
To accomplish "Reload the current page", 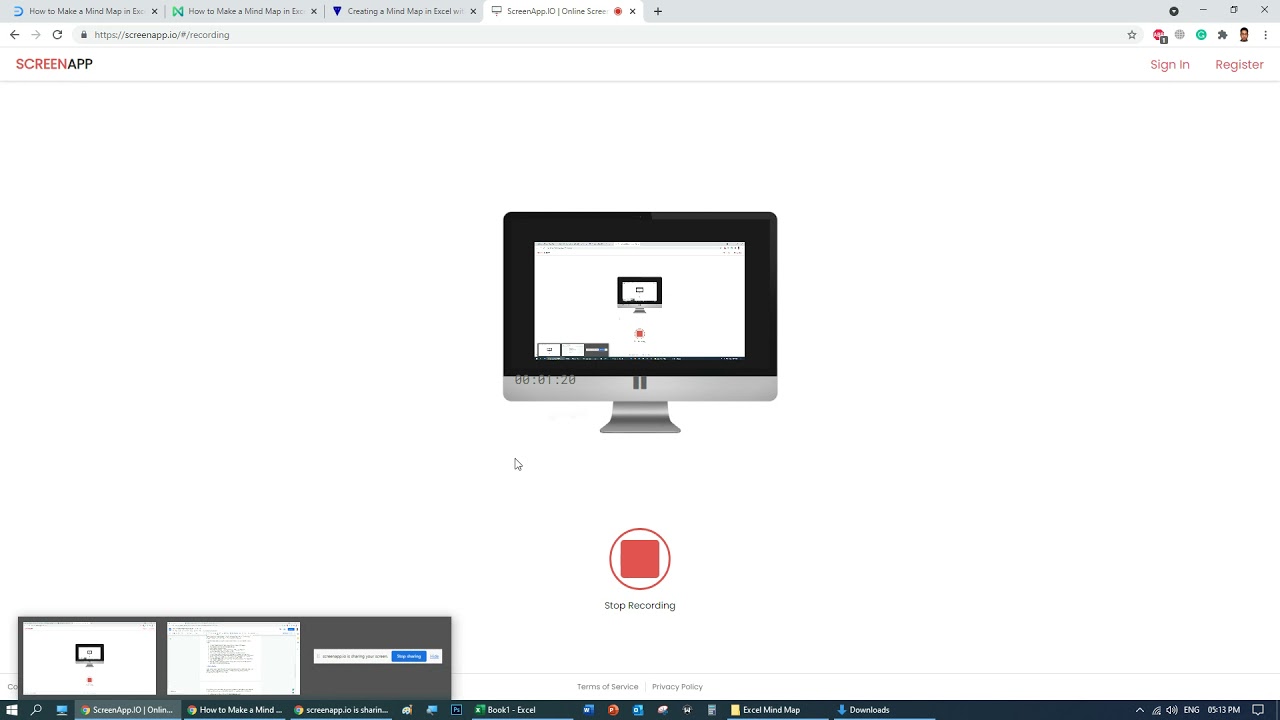I will click(57, 34).
